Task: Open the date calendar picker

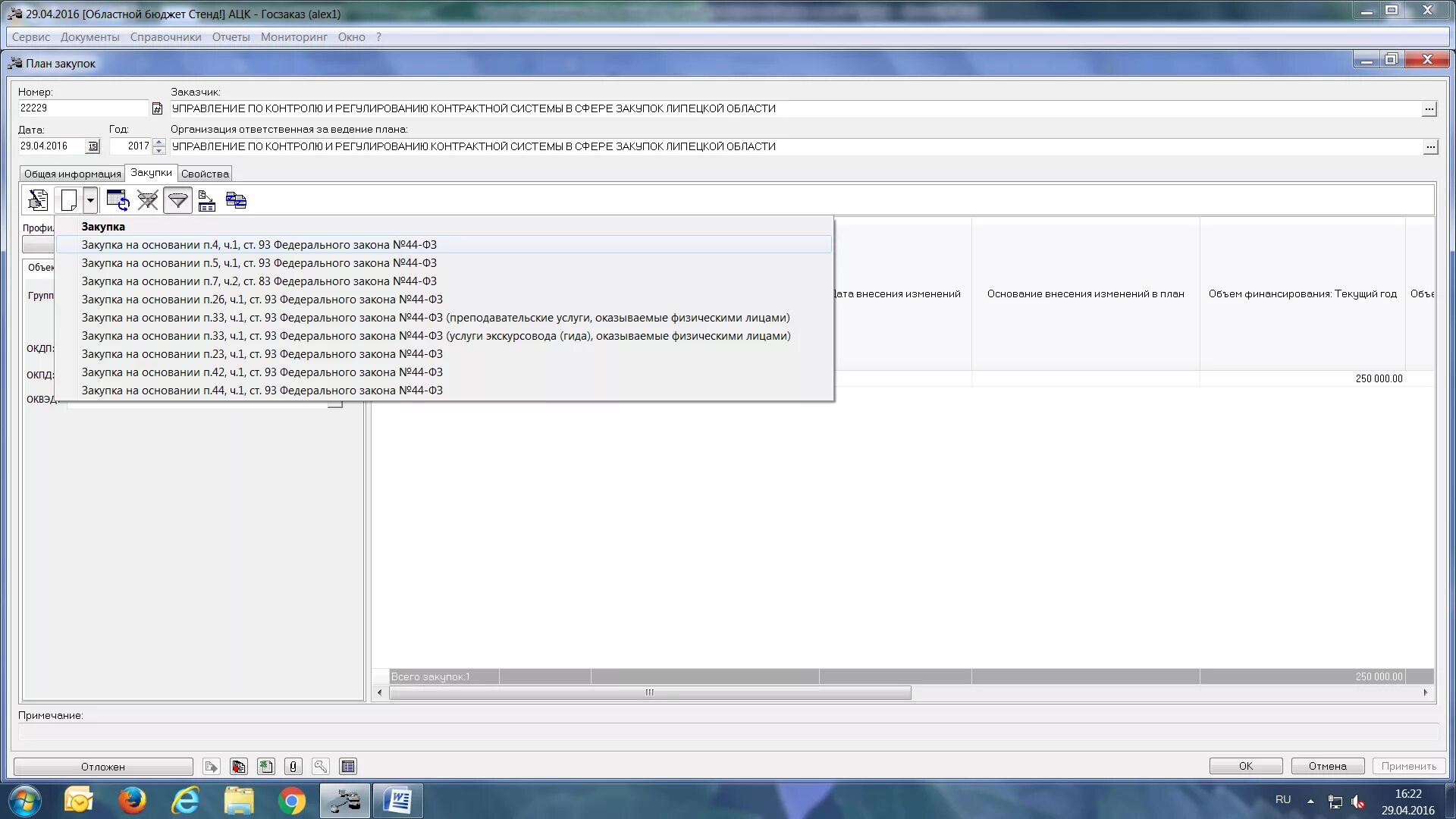Action: click(93, 146)
